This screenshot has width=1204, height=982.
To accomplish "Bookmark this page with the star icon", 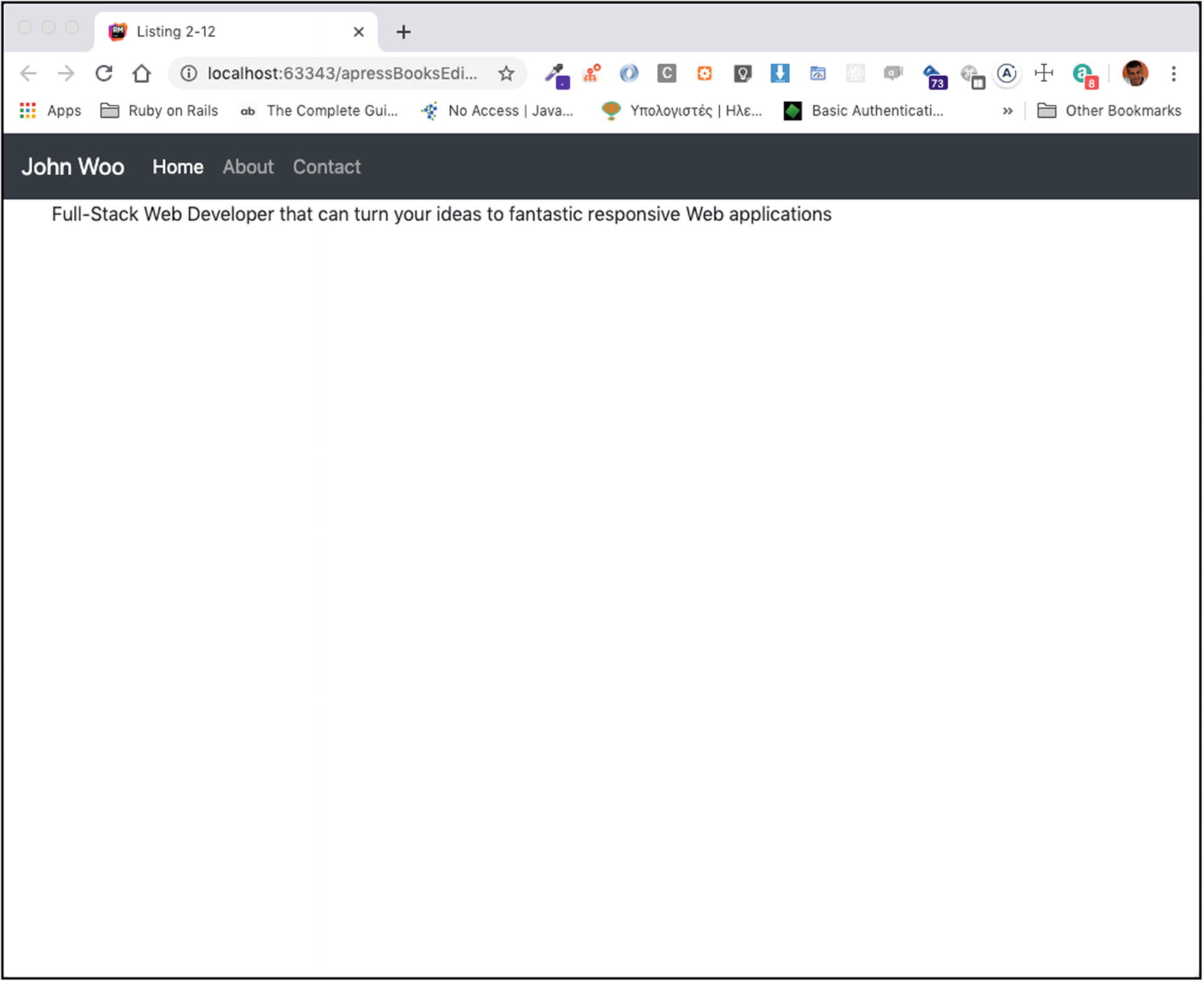I will point(506,73).
